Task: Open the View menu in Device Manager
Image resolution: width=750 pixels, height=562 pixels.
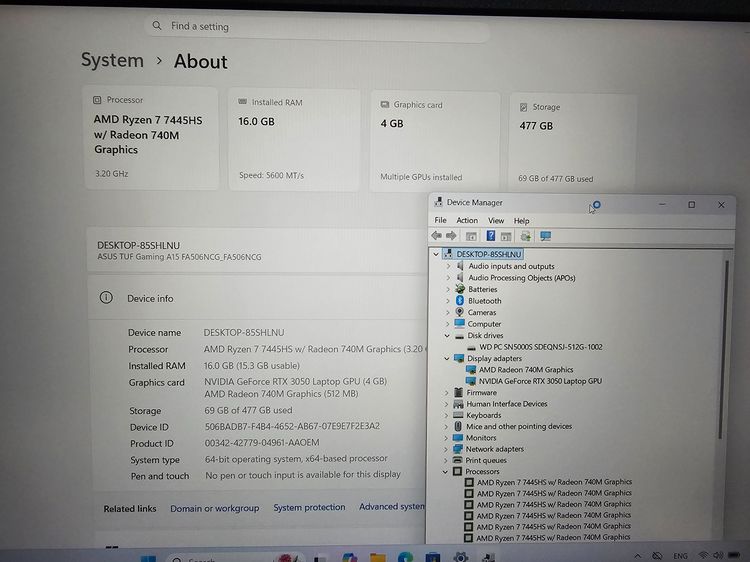Action: click(x=496, y=220)
